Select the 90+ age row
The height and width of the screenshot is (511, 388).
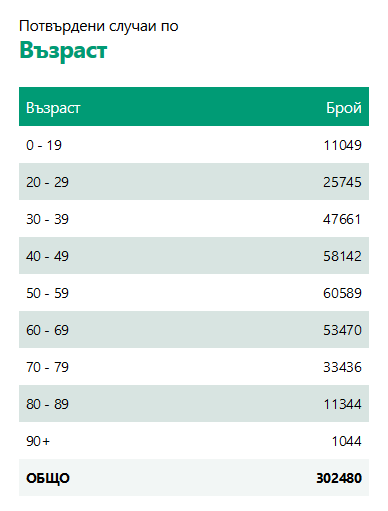pos(194,441)
